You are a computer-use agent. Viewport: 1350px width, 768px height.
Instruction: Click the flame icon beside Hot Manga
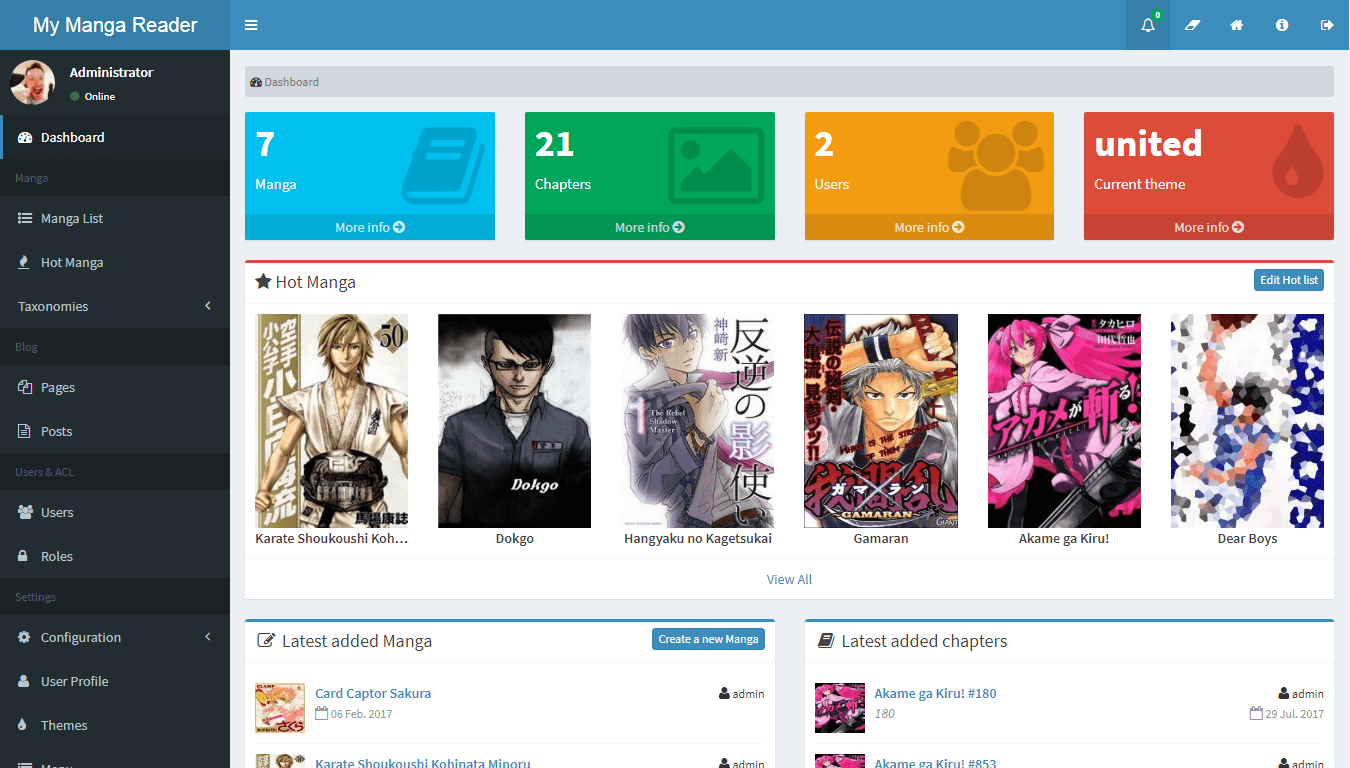pos(24,262)
